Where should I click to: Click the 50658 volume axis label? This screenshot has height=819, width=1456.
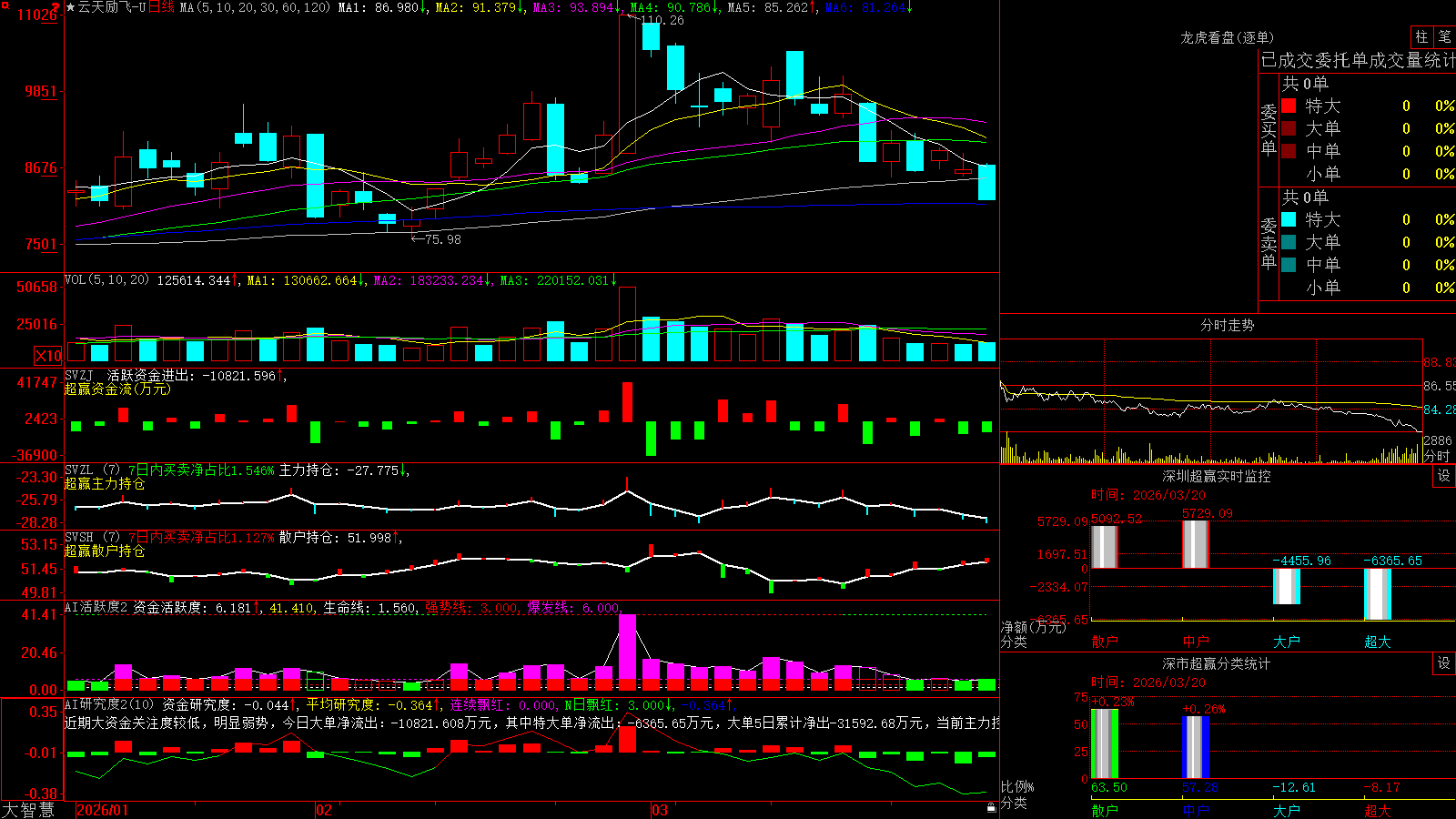tap(37, 287)
